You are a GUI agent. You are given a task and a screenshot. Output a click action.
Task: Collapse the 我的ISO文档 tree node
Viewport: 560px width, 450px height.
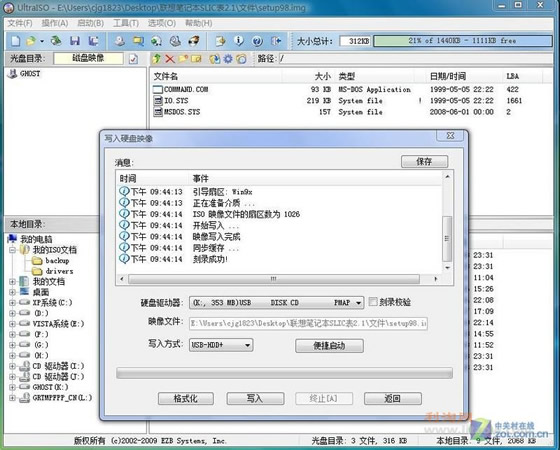pos(12,250)
